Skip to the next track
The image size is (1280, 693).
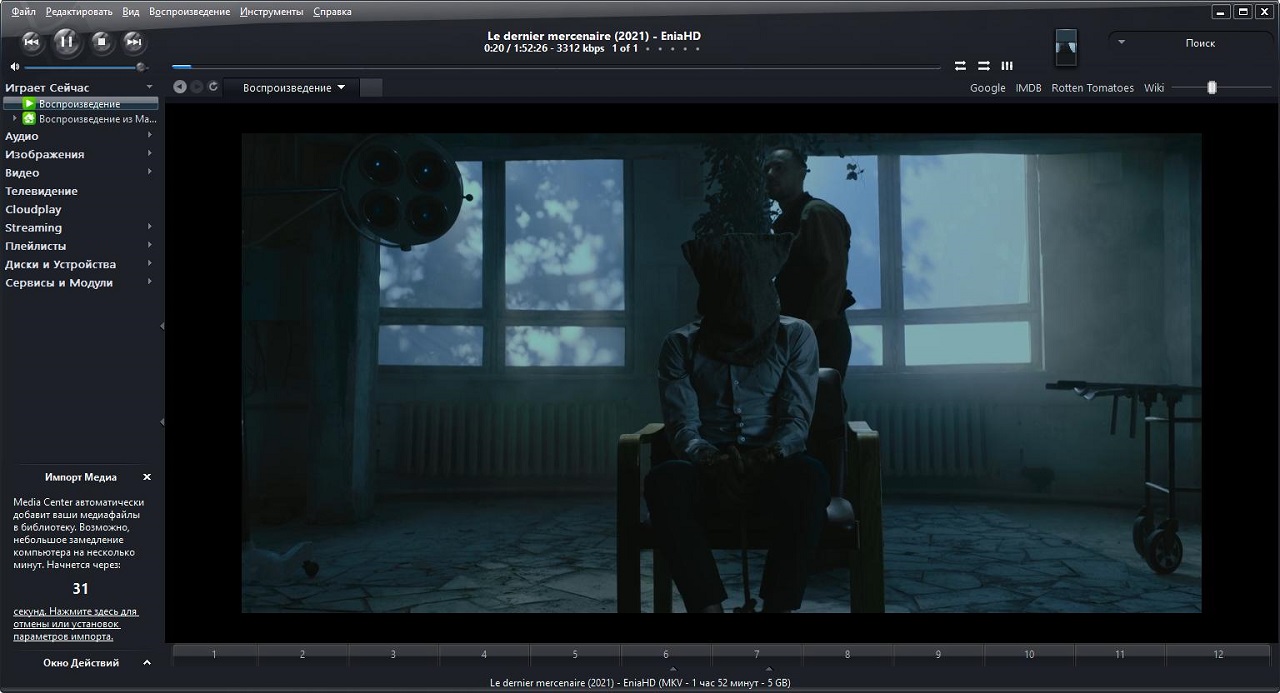[x=134, y=41]
